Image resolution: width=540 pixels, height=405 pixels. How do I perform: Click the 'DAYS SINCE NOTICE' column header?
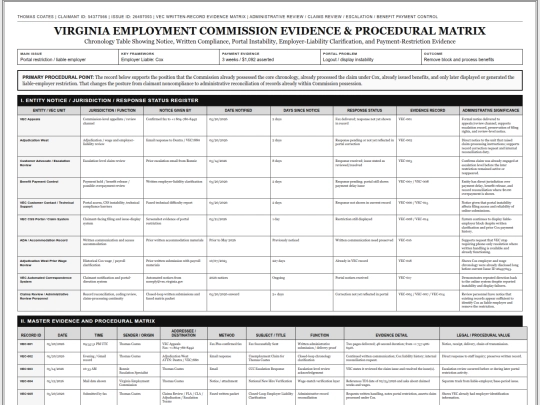coord(301,111)
